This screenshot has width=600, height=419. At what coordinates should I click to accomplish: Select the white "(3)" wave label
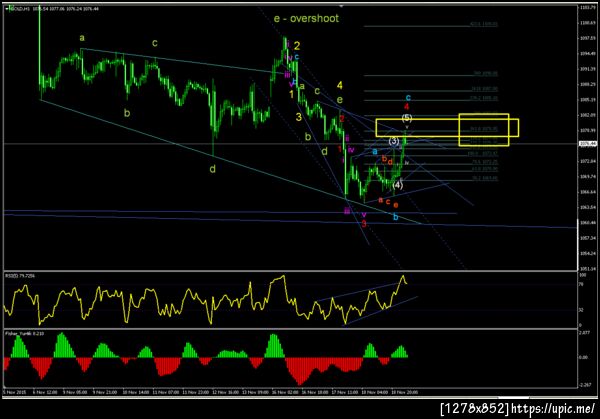(x=394, y=141)
